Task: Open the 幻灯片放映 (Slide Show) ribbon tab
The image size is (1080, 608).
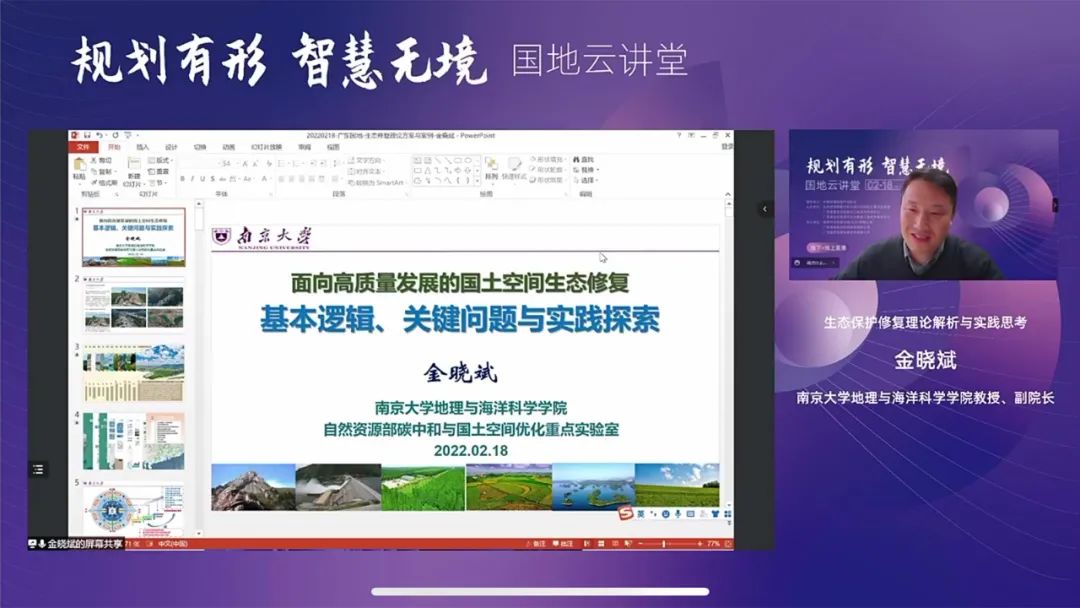Action: click(x=266, y=147)
